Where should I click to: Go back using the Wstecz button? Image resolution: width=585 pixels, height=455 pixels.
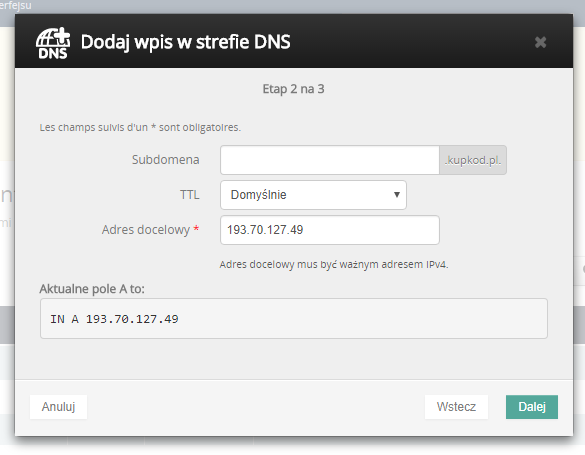pyautogui.click(x=456, y=407)
